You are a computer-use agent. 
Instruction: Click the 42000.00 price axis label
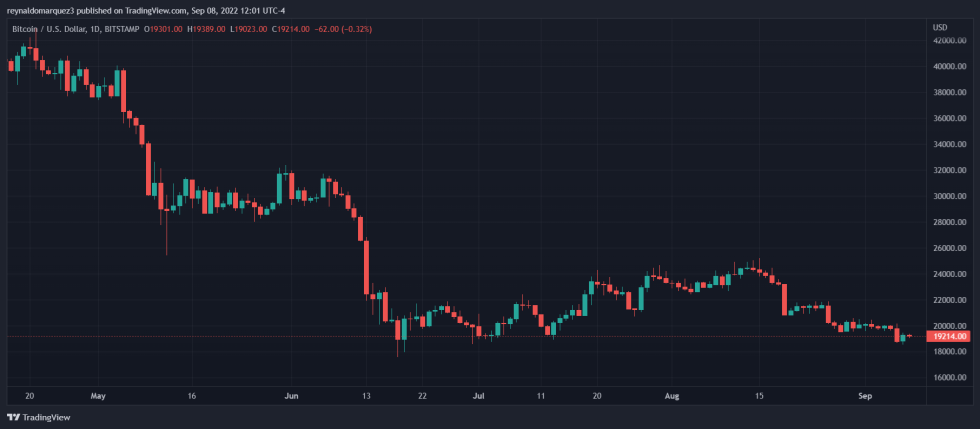pyautogui.click(x=947, y=41)
